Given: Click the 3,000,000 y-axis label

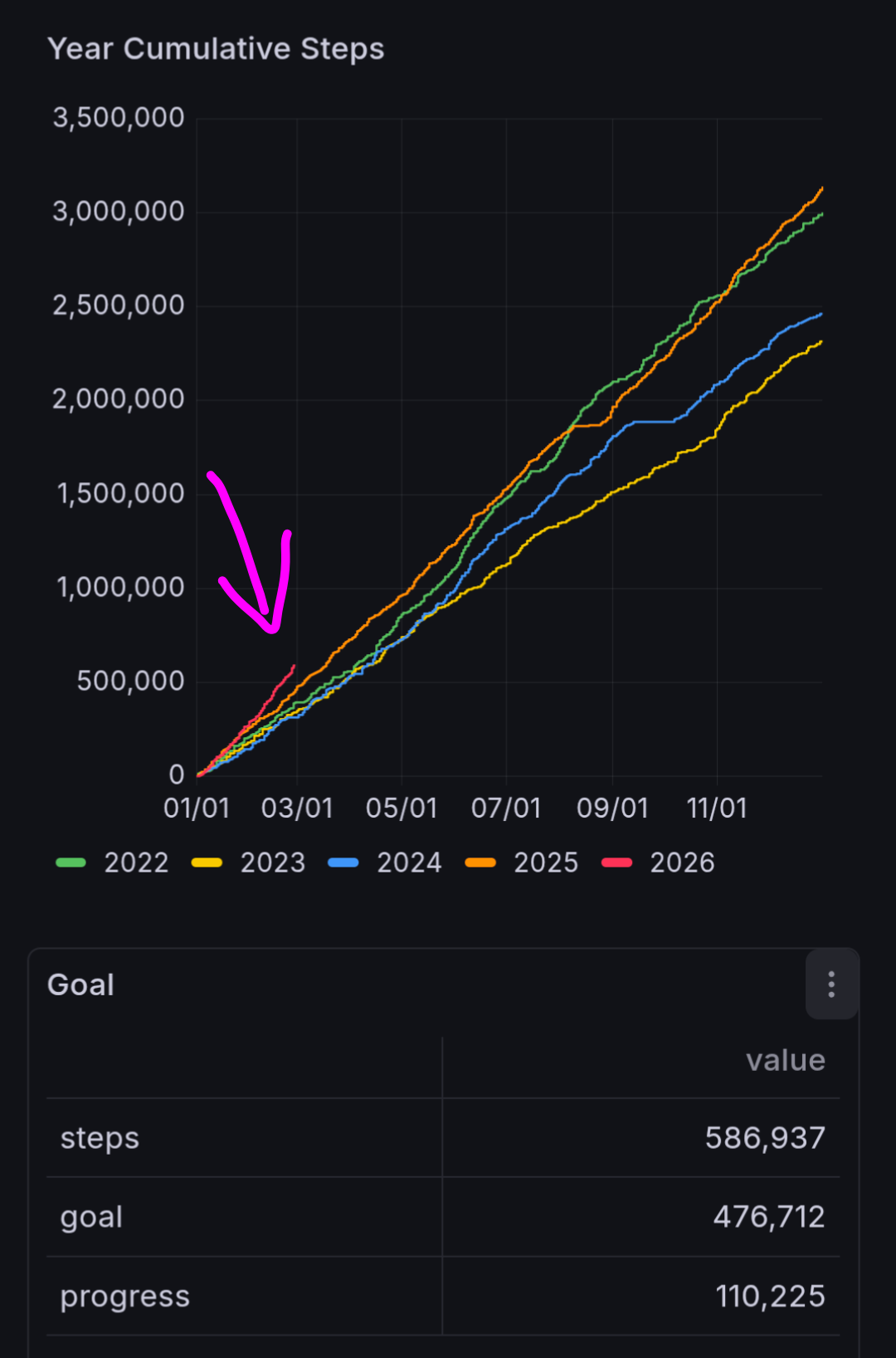Looking at the screenshot, I should (x=119, y=212).
